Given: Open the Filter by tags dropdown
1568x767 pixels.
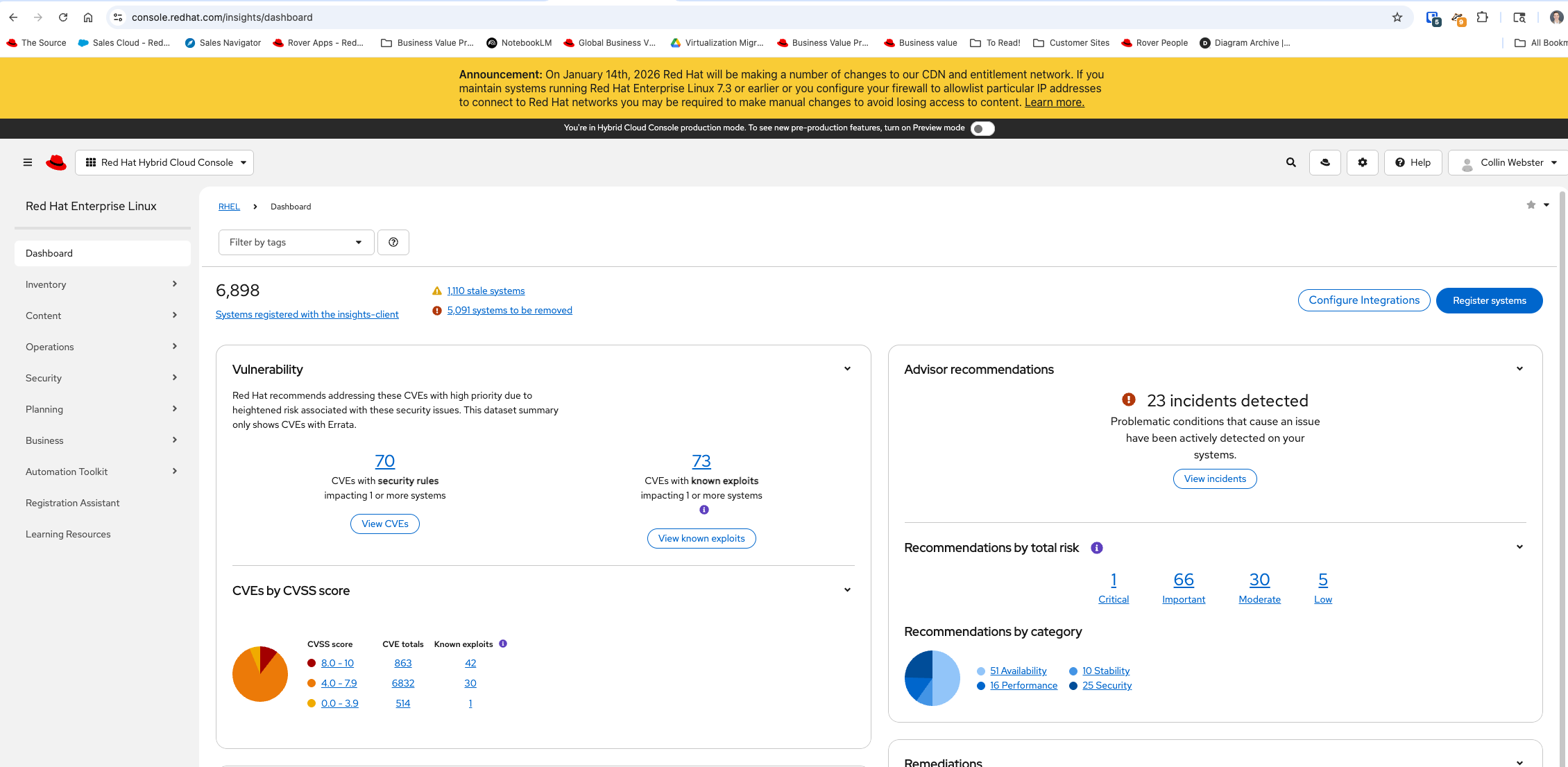Looking at the screenshot, I should point(296,242).
